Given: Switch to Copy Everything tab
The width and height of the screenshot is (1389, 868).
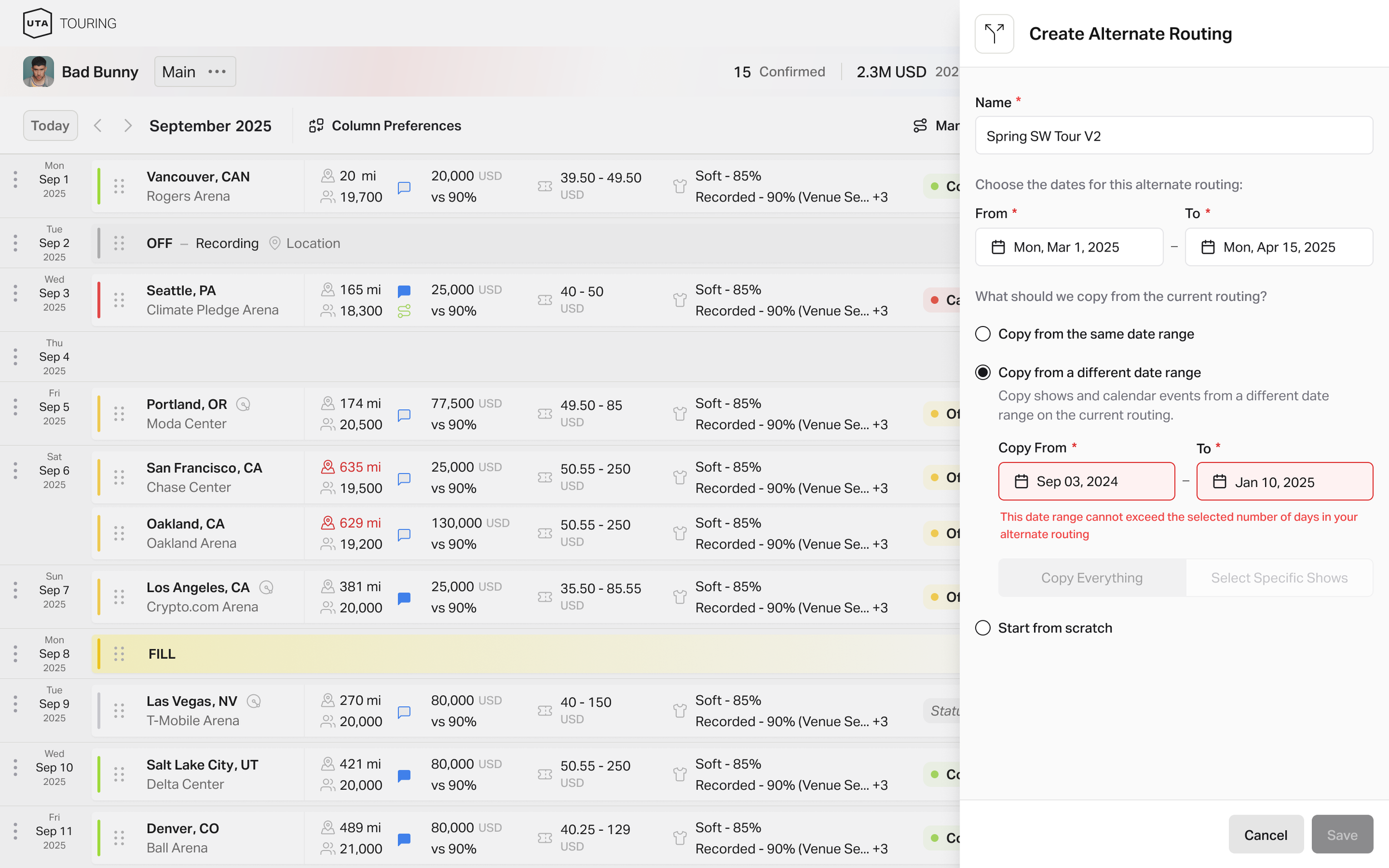Looking at the screenshot, I should point(1092,578).
